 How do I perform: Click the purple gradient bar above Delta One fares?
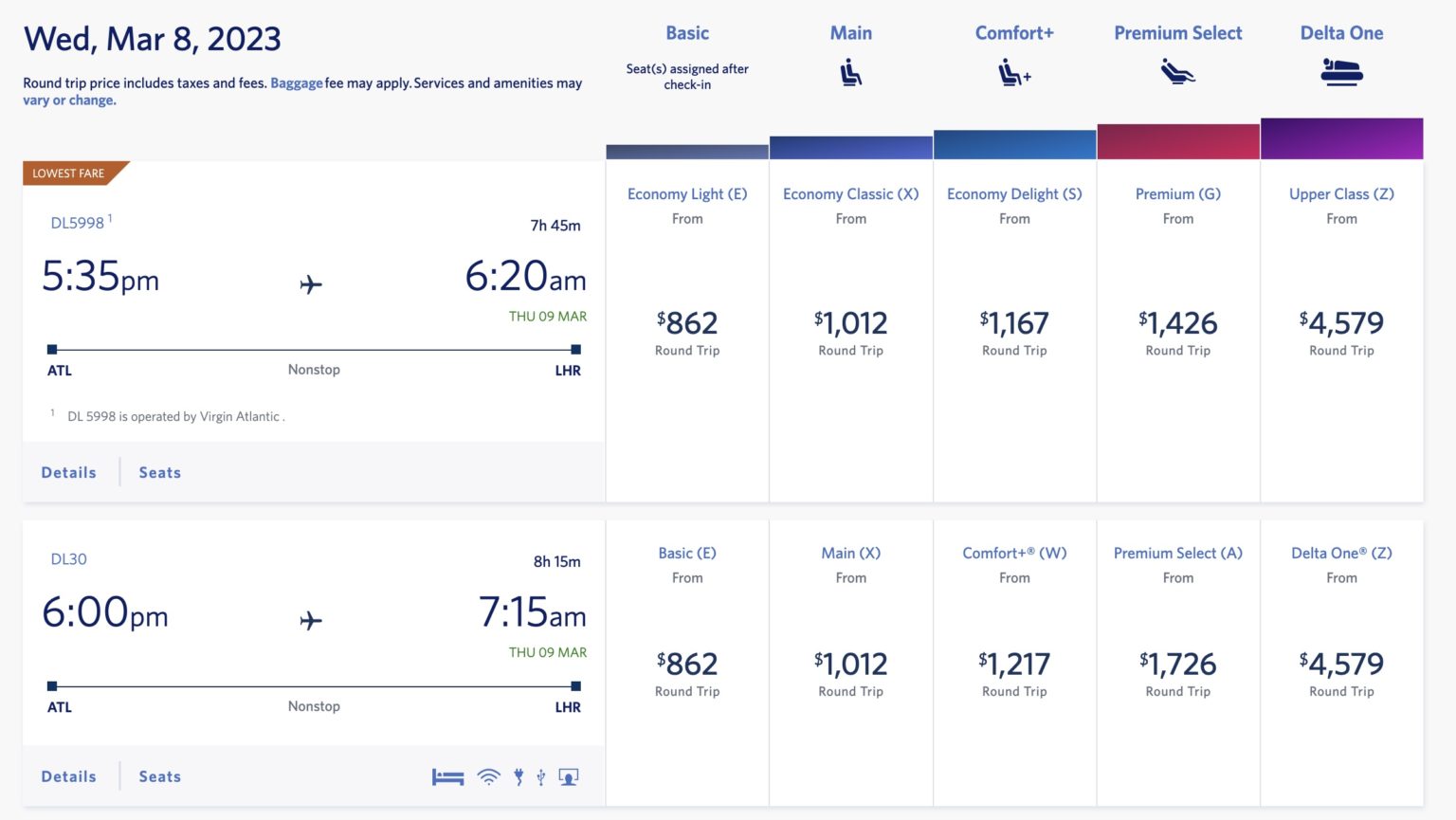click(1341, 137)
